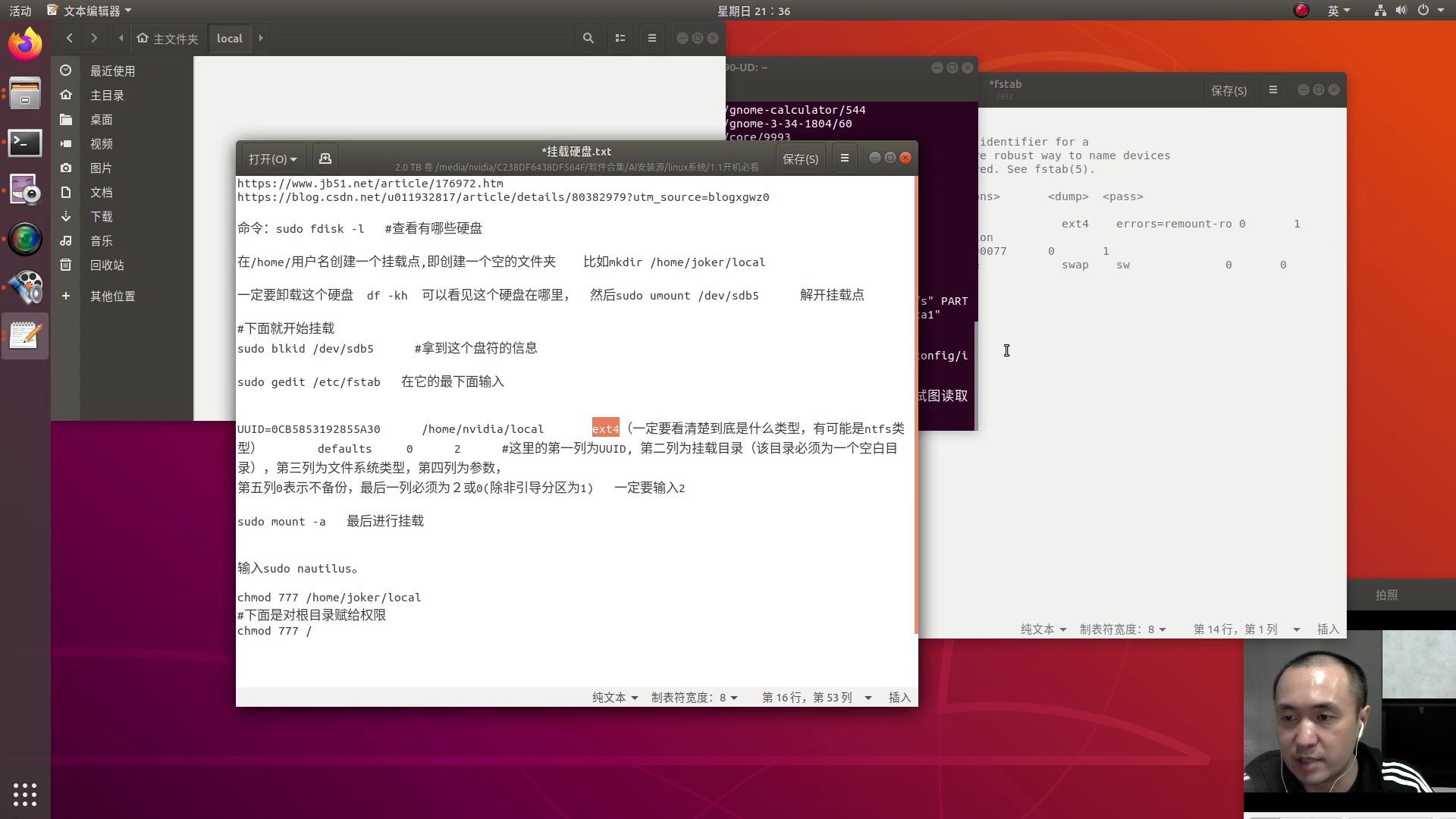
Task: Switch to Text Editor in dock
Action: pyautogui.click(x=25, y=336)
